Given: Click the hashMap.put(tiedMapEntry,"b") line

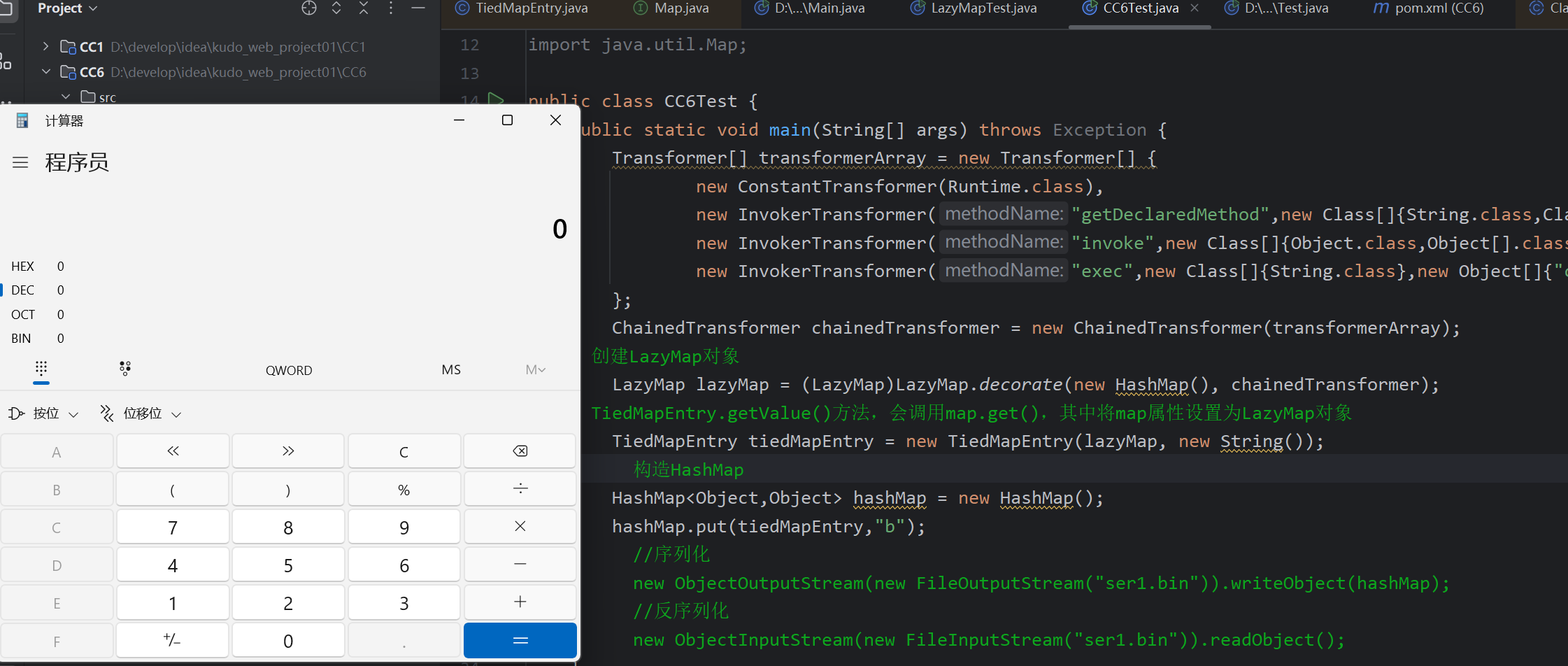Looking at the screenshot, I should click(x=769, y=527).
